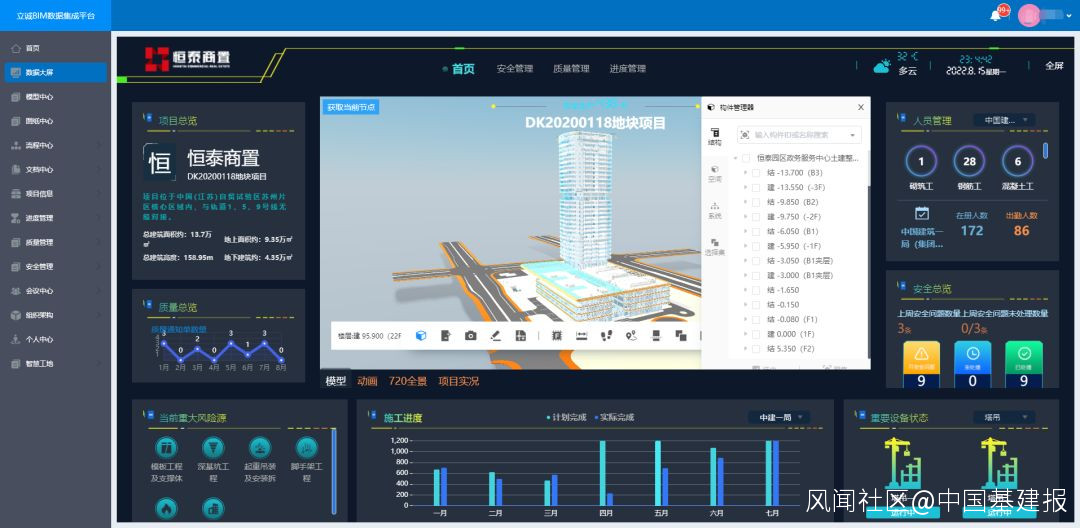Click the 深基坑工程 risk icon

click(213, 448)
